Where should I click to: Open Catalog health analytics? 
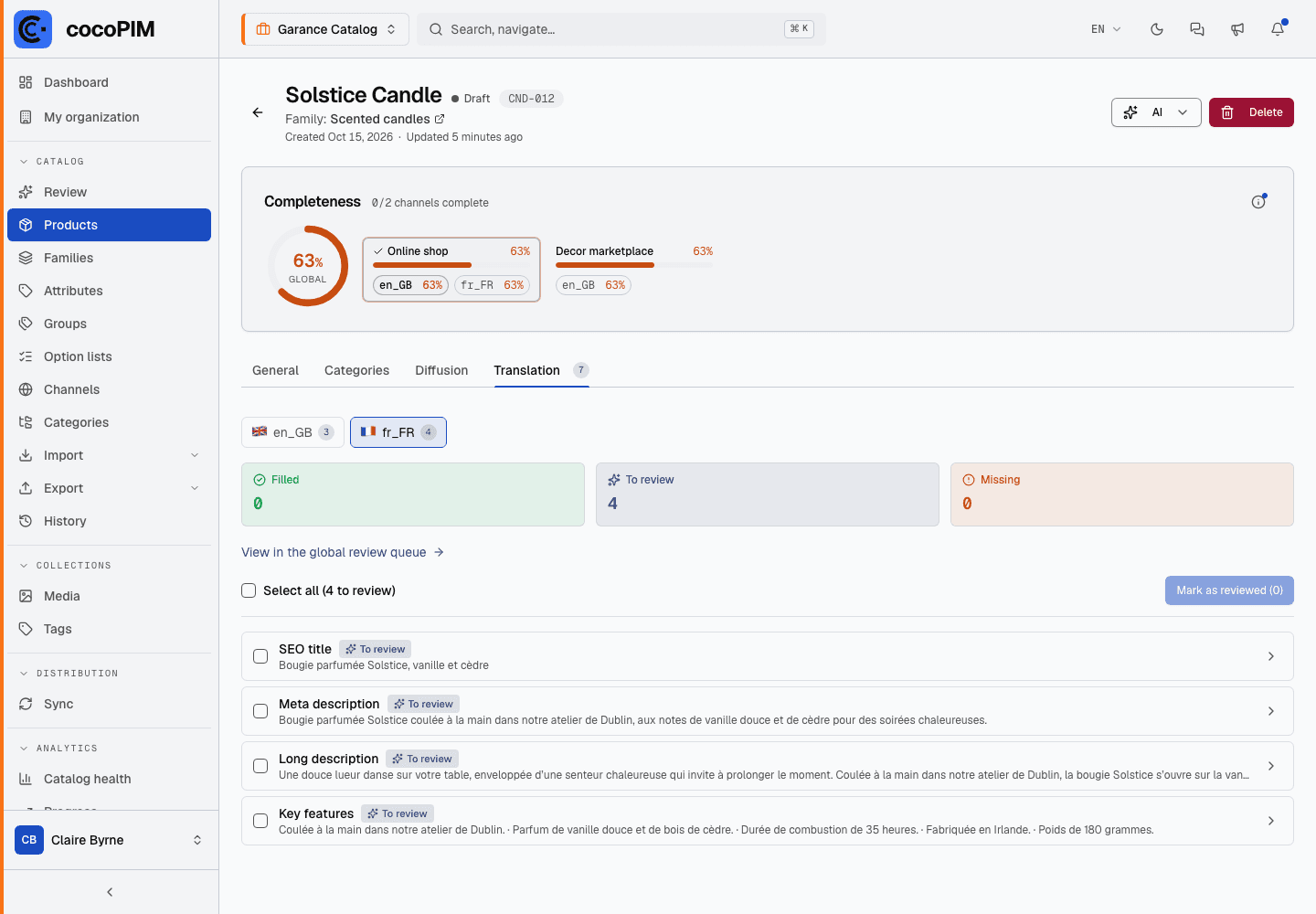coord(110,779)
